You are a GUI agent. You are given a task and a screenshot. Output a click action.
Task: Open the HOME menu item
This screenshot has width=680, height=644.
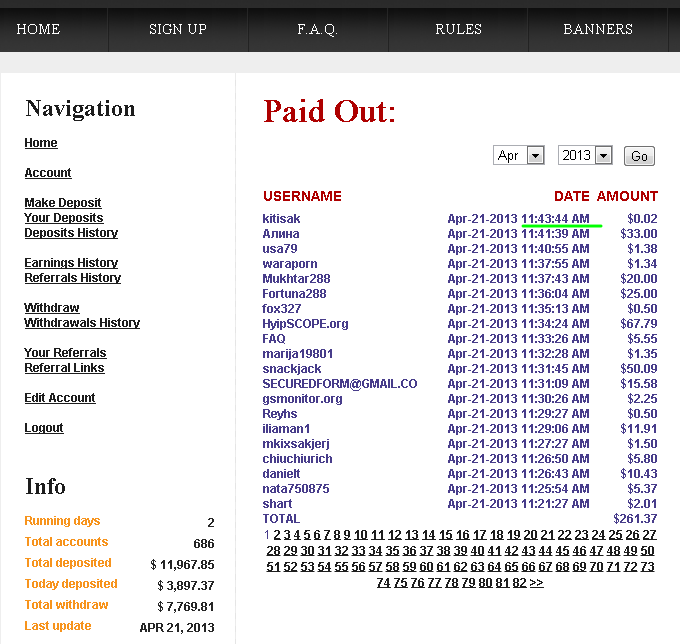point(39,29)
